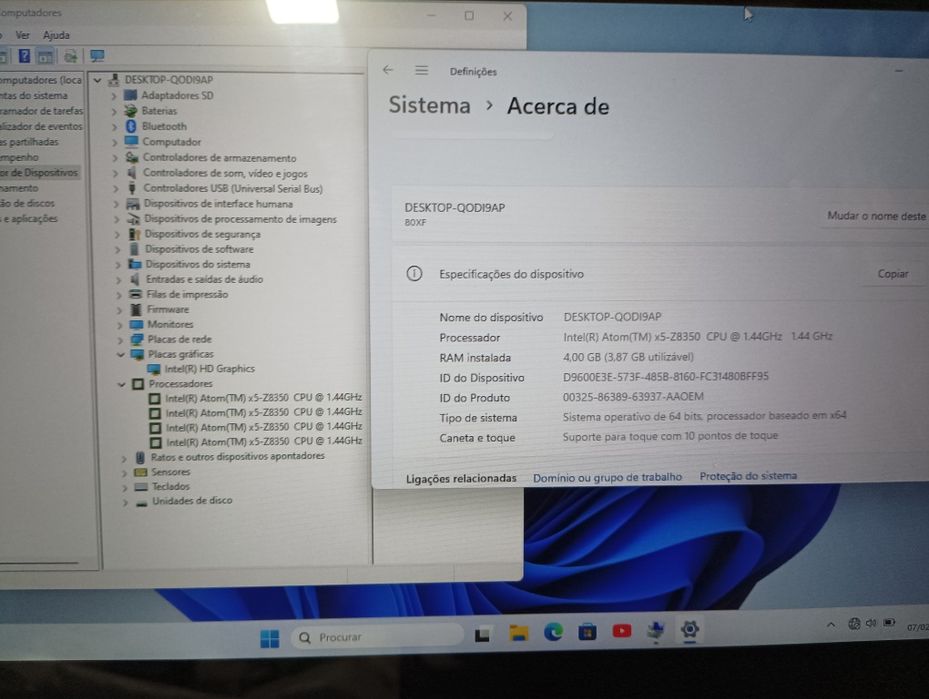This screenshot has height=699, width=929.
Task: Click the Adaptadores SD category icon
Action: pos(130,95)
